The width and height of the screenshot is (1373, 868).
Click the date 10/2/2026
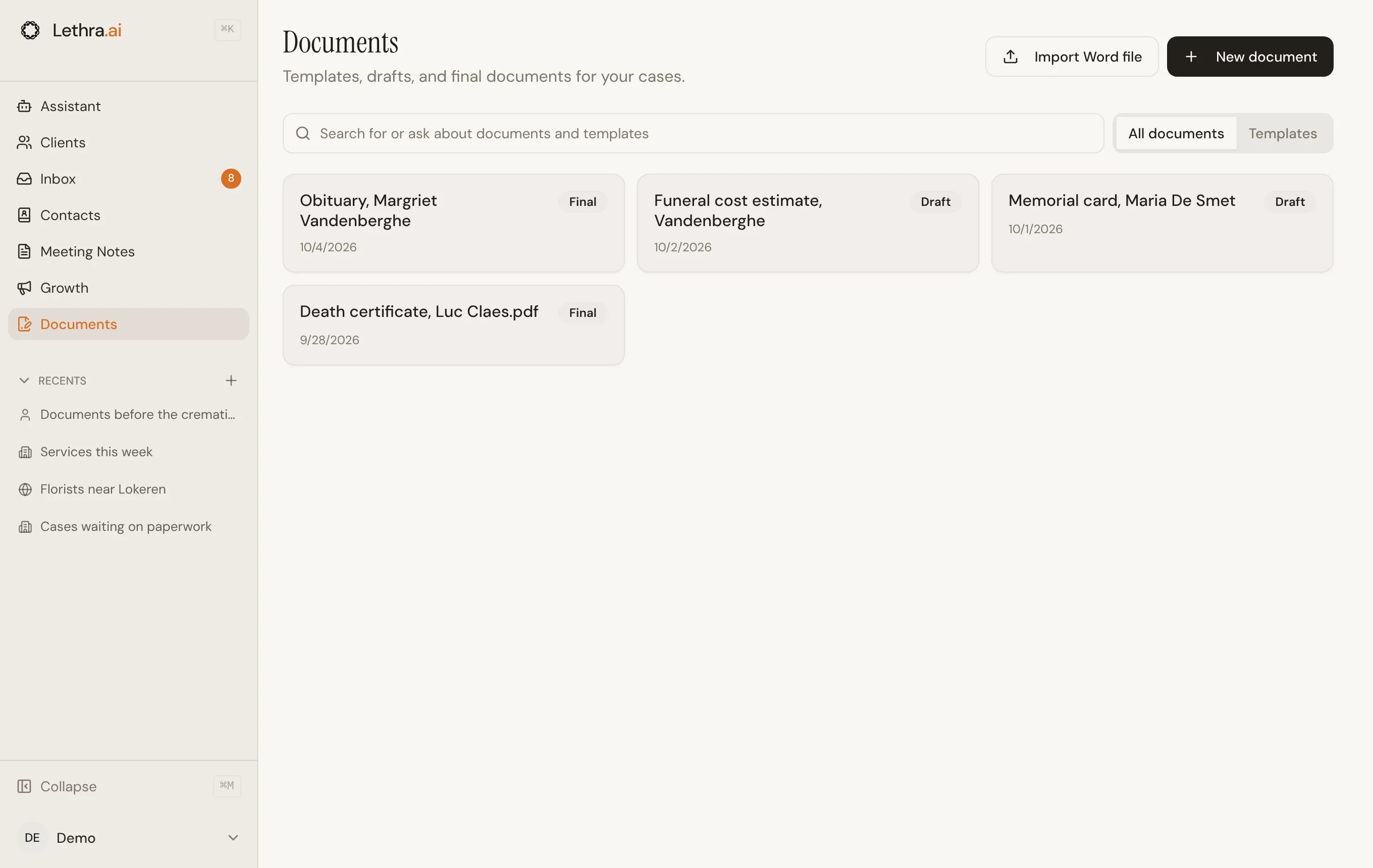click(682, 247)
